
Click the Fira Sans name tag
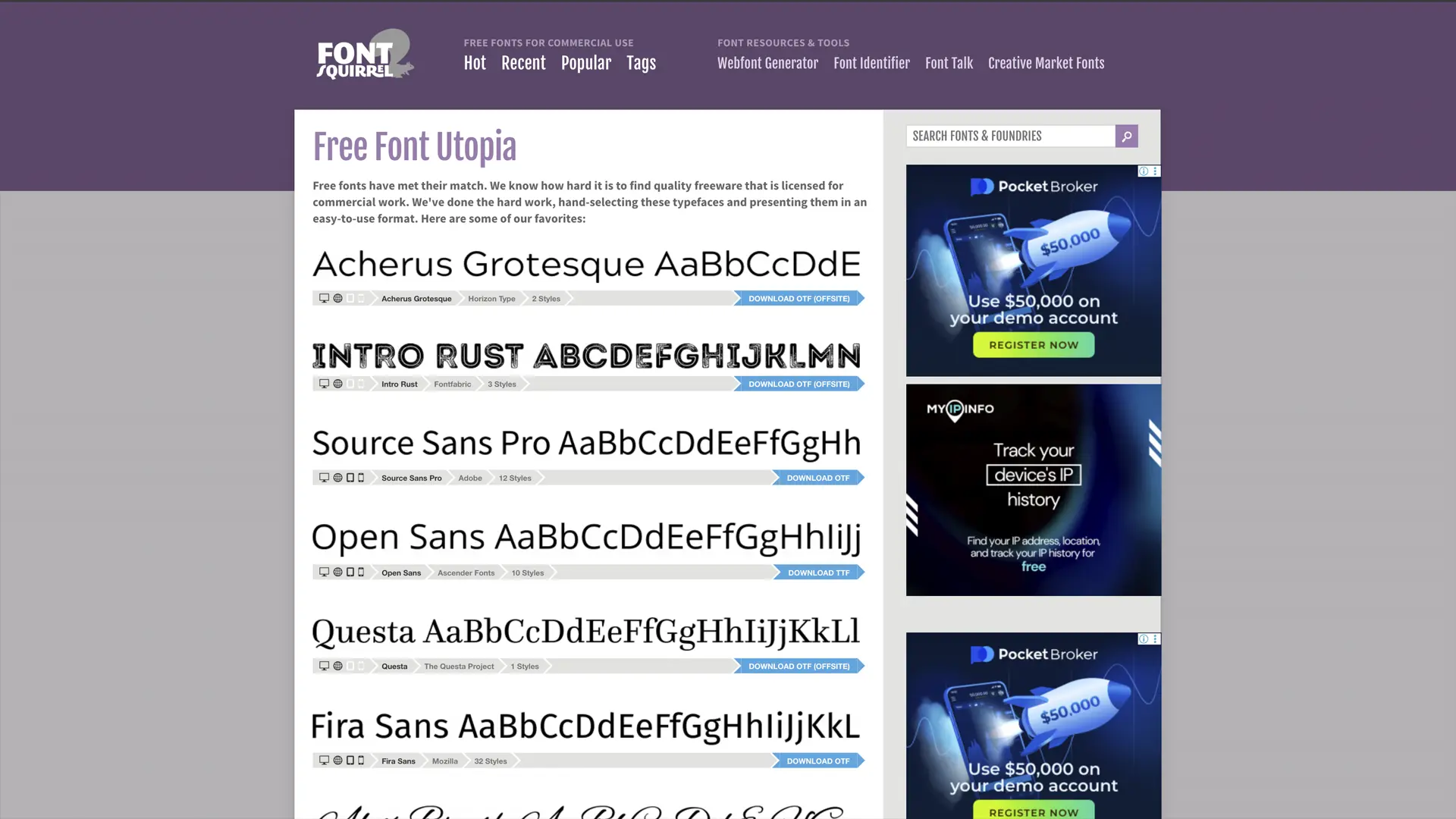[x=398, y=761]
